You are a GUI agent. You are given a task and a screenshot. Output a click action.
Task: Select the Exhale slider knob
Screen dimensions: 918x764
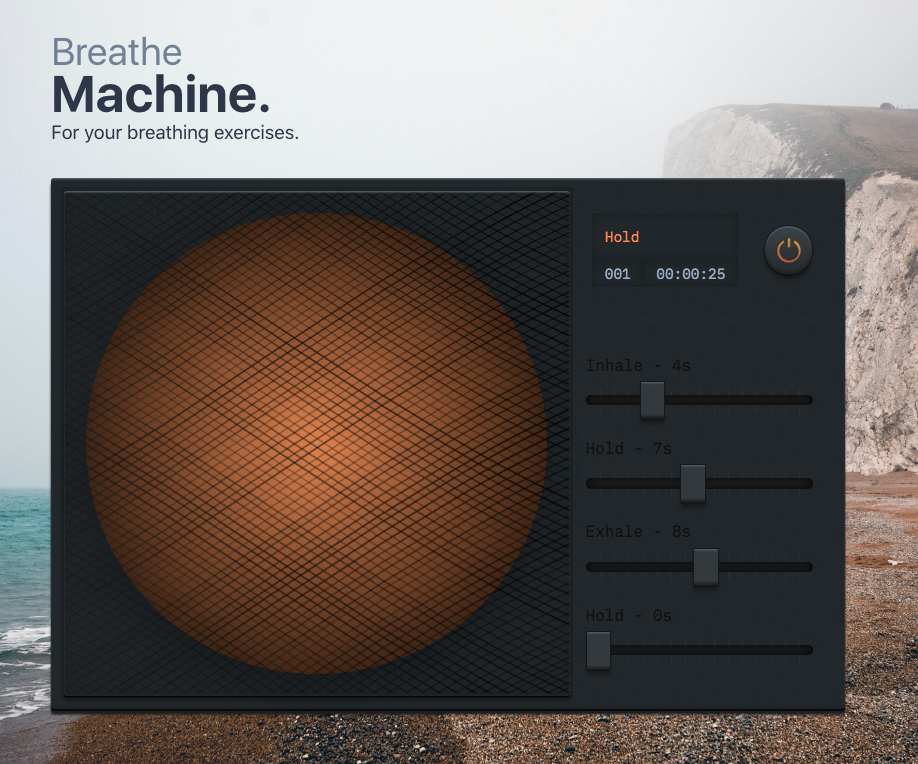(x=707, y=567)
